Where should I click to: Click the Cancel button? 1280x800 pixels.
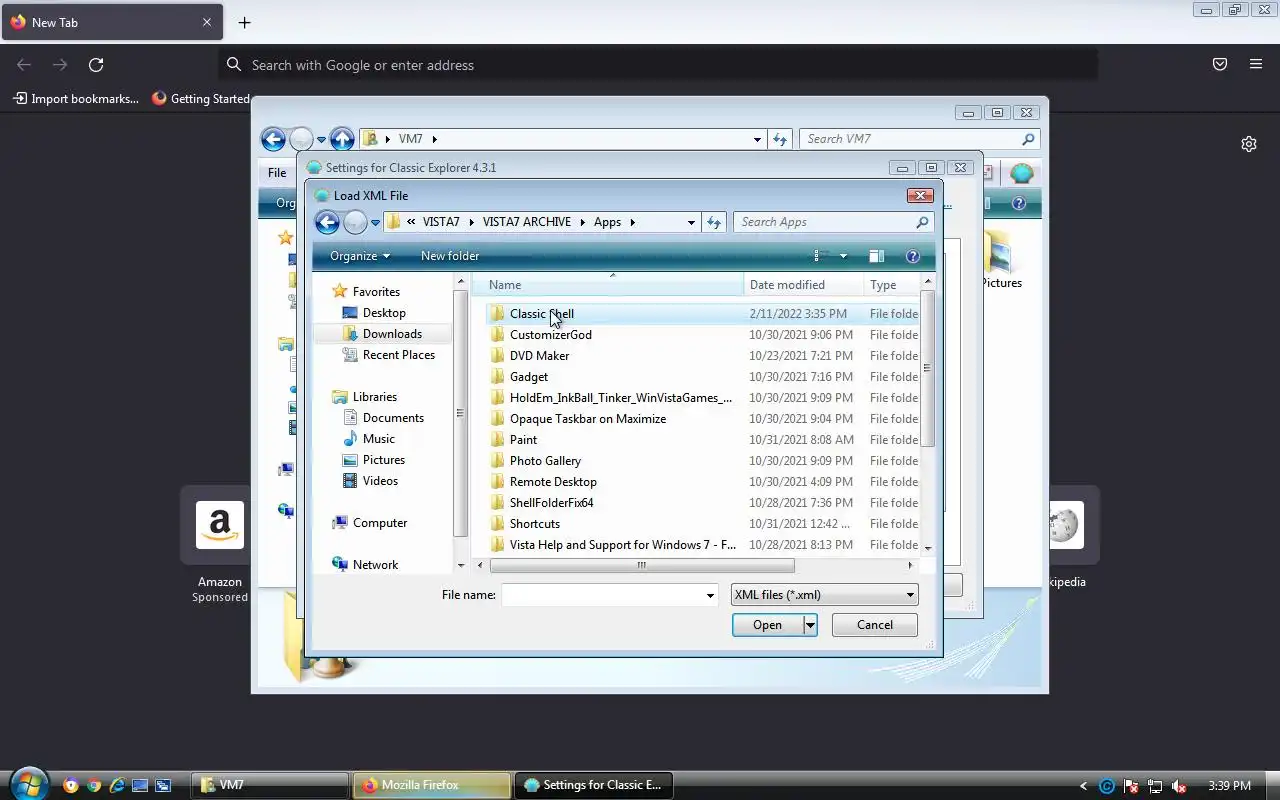click(875, 625)
